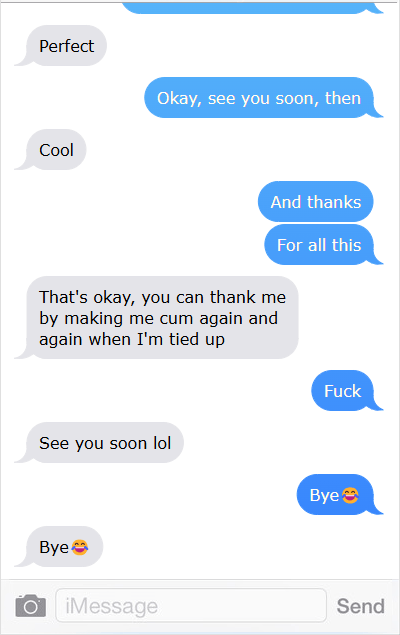
Task: Tap the partially visible blue bubble at top
Action: click(x=252, y=8)
